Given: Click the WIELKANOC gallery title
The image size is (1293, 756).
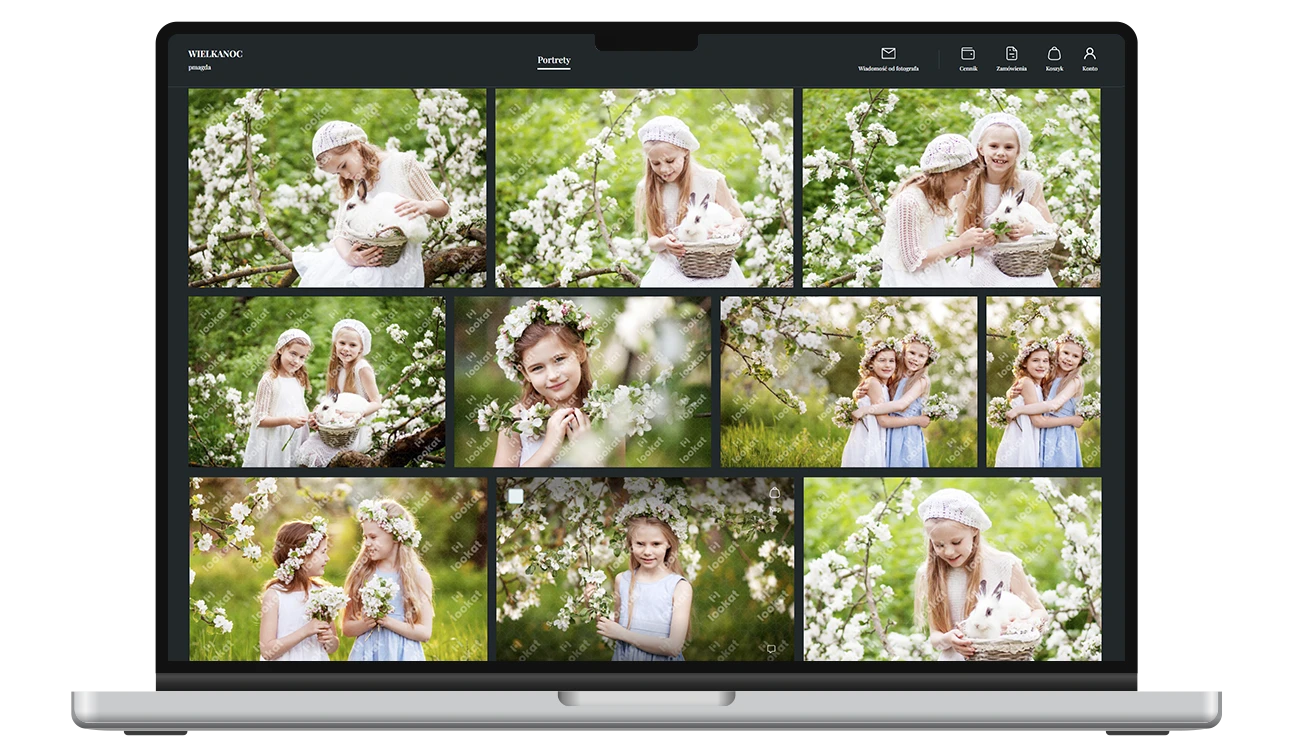Looking at the screenshot, I should 215,54.
